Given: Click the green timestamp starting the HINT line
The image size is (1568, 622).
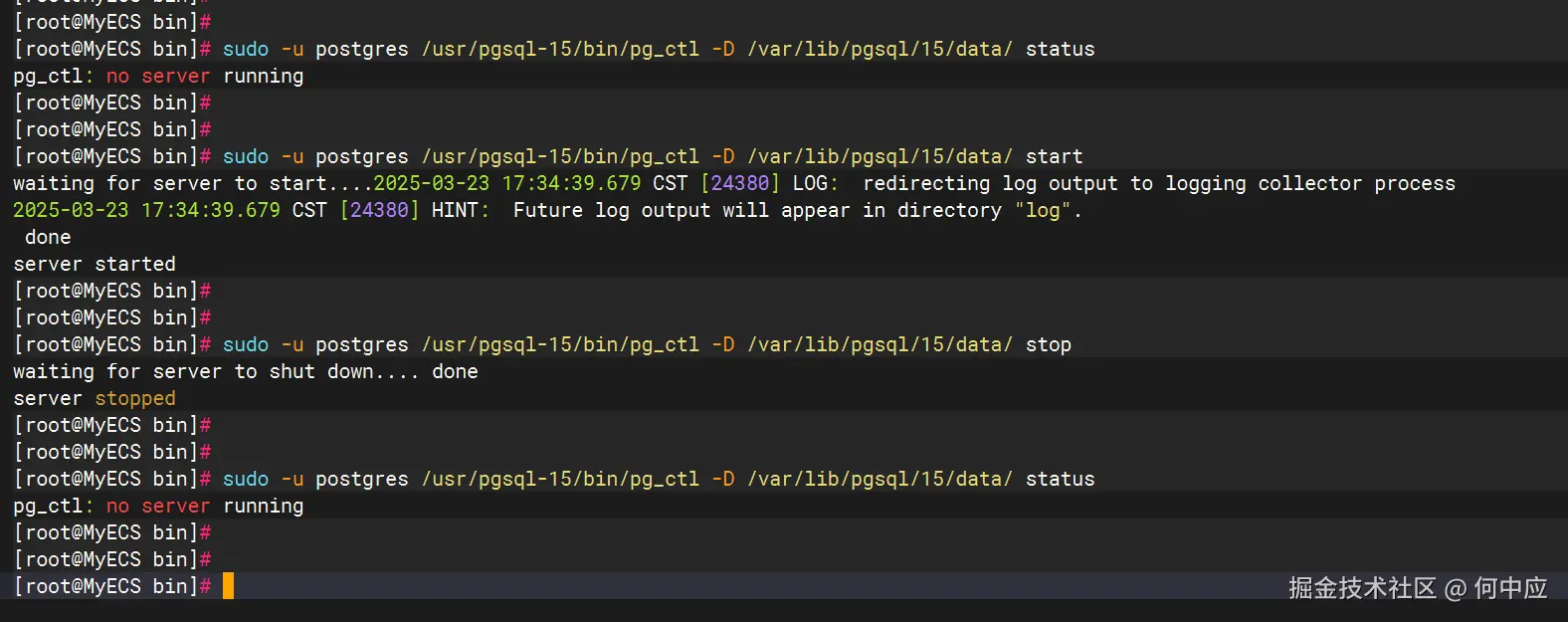Looking at the screenshot, I should click(x=146, y=210).
